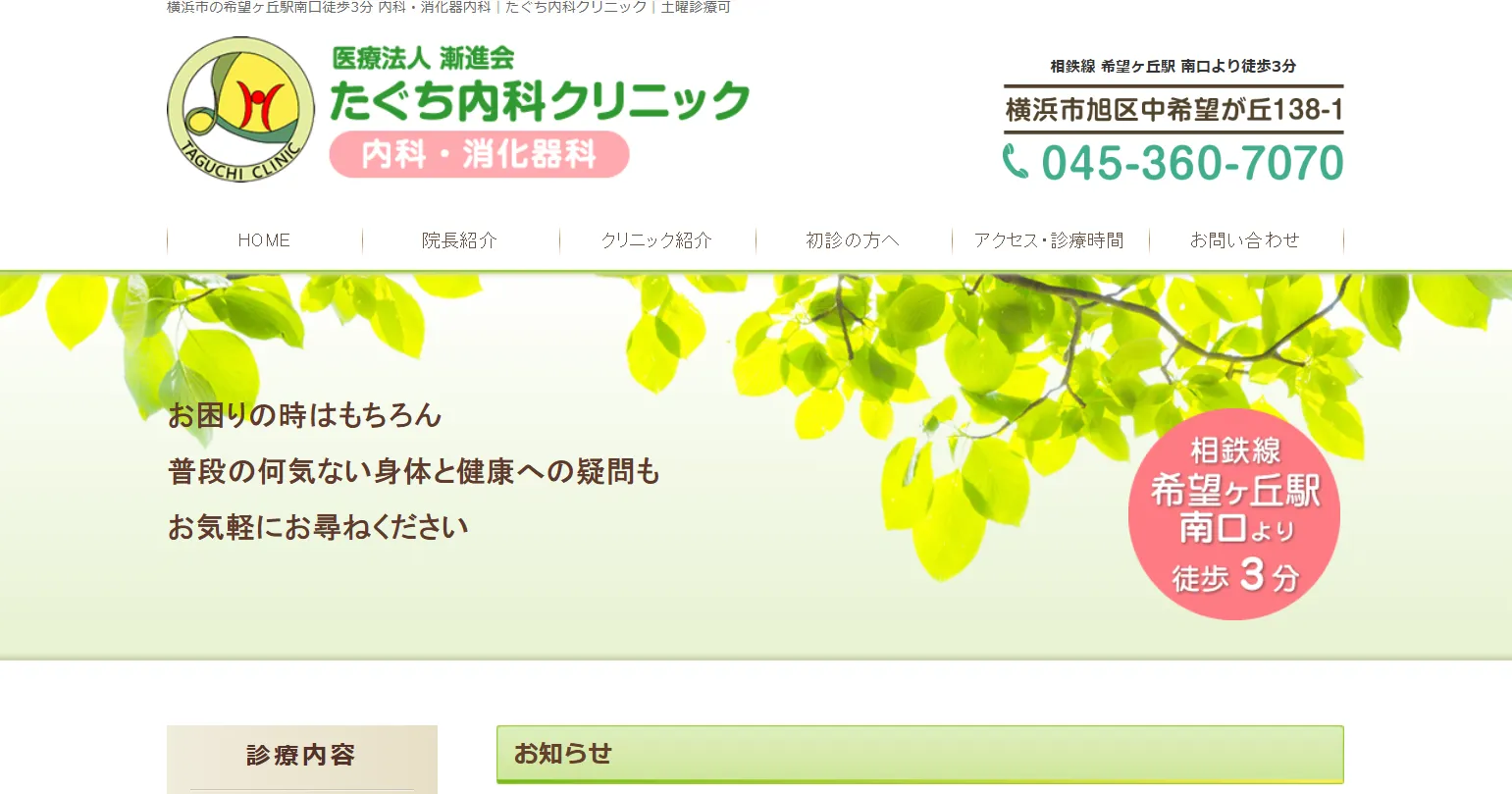Click the pink 徒歩3分 circle badge

pyautogui.click(x=1234, y=514)
